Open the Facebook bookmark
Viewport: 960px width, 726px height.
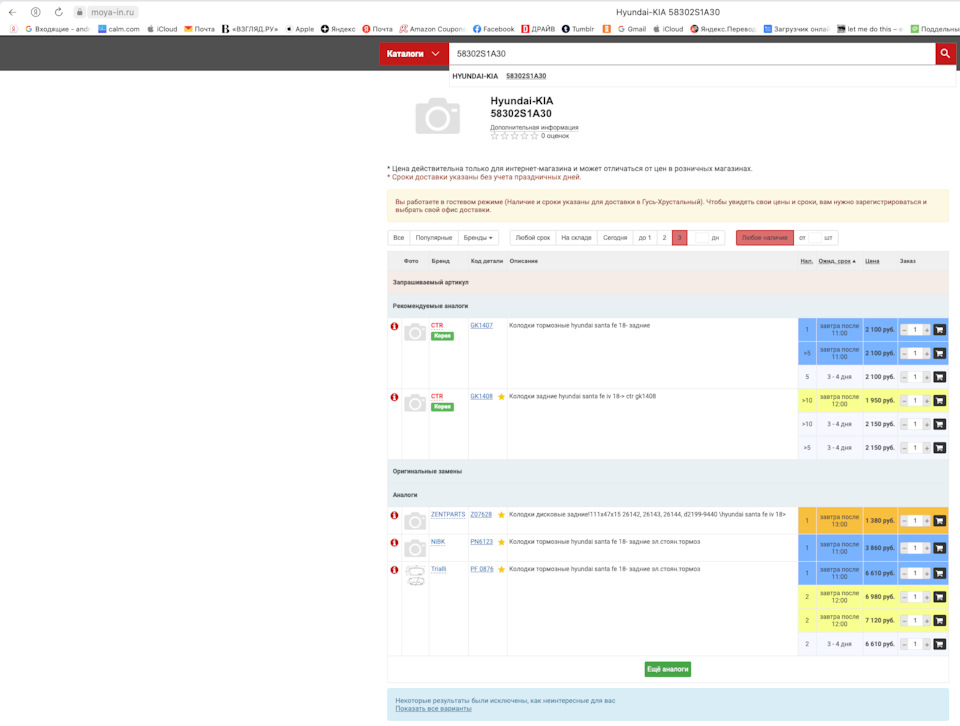(493, 29)
